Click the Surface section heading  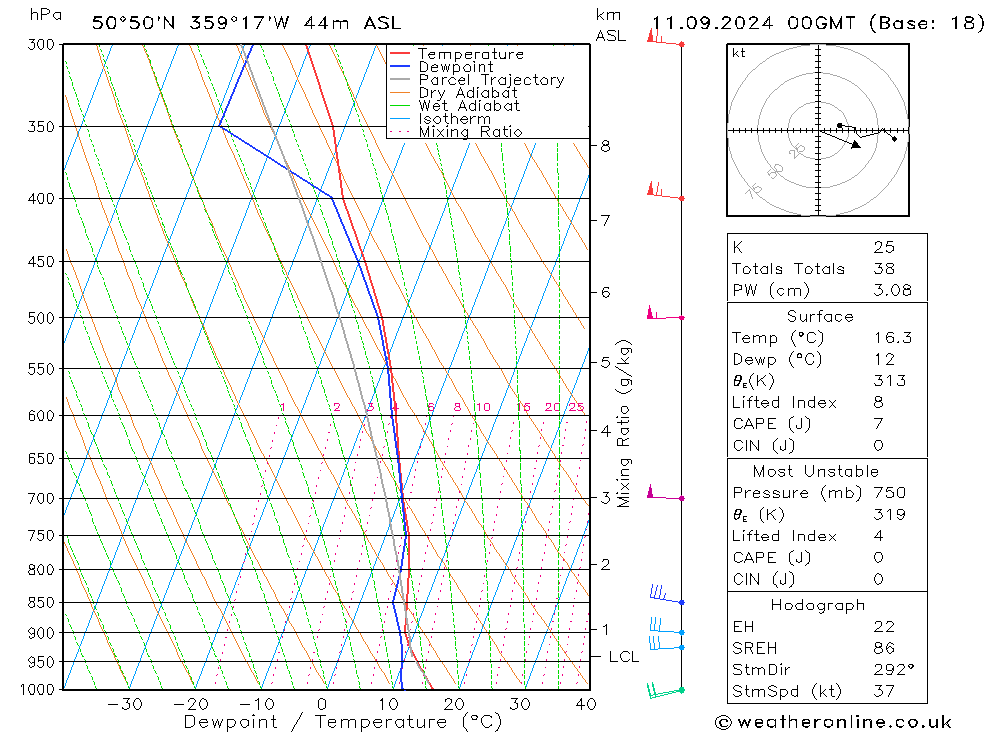pos(820,316)
